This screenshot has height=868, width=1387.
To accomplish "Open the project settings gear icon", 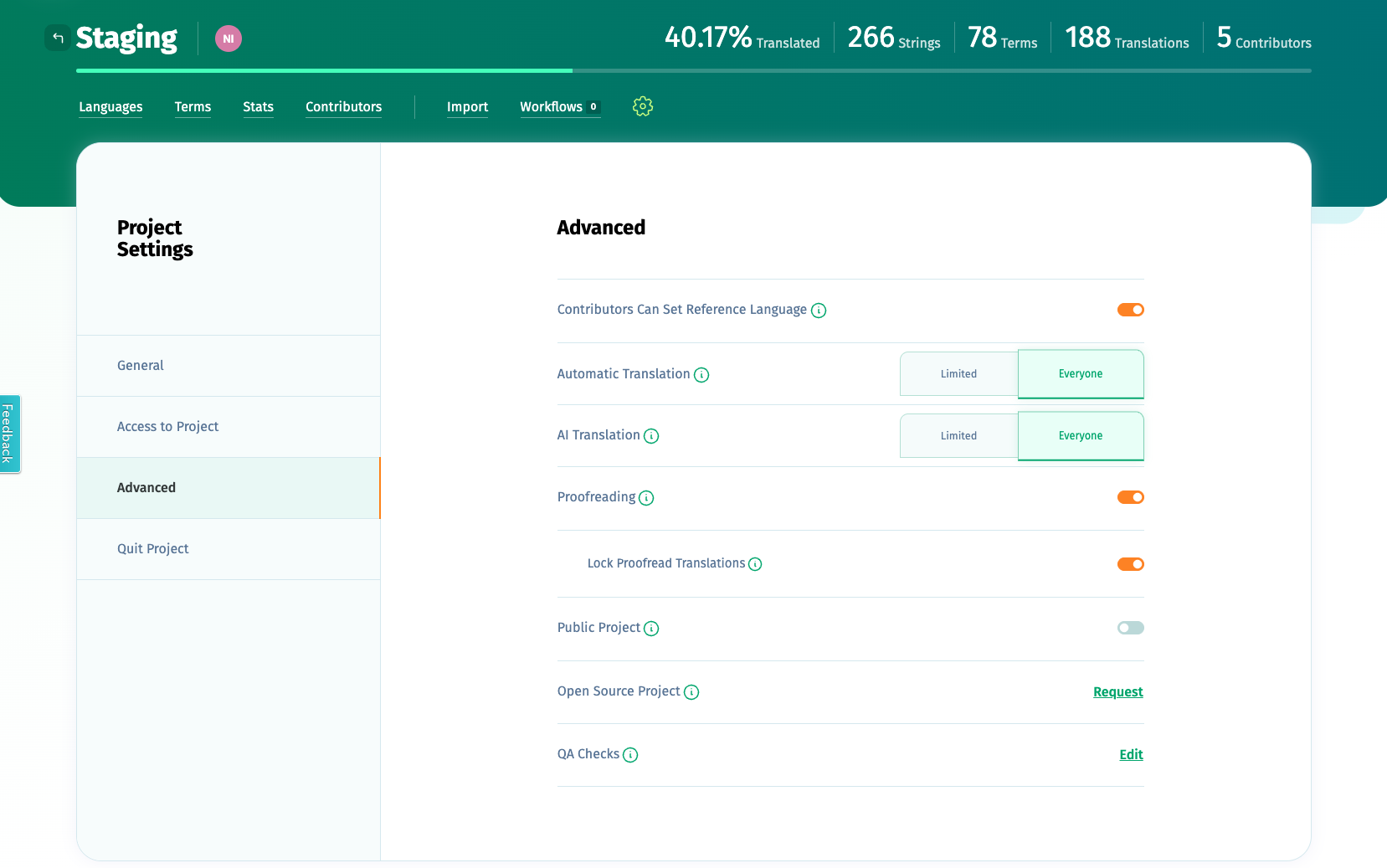I will click(643, 106).
